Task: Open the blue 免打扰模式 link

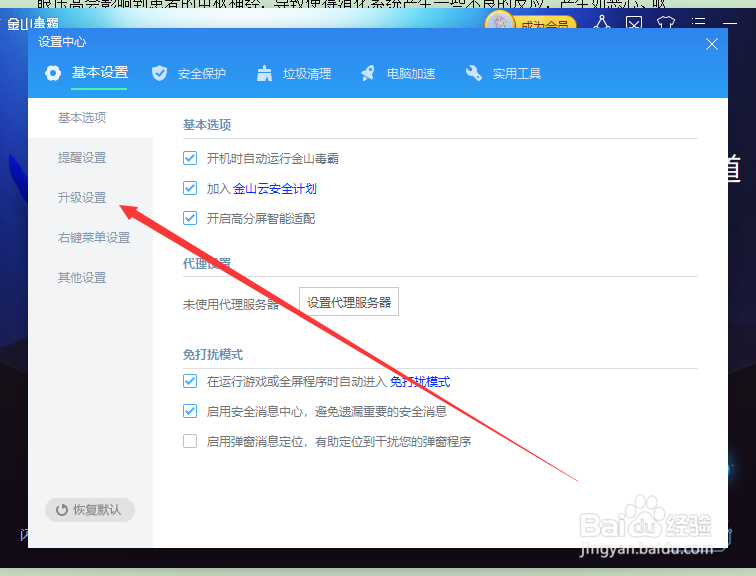Action: pos(420,382)
